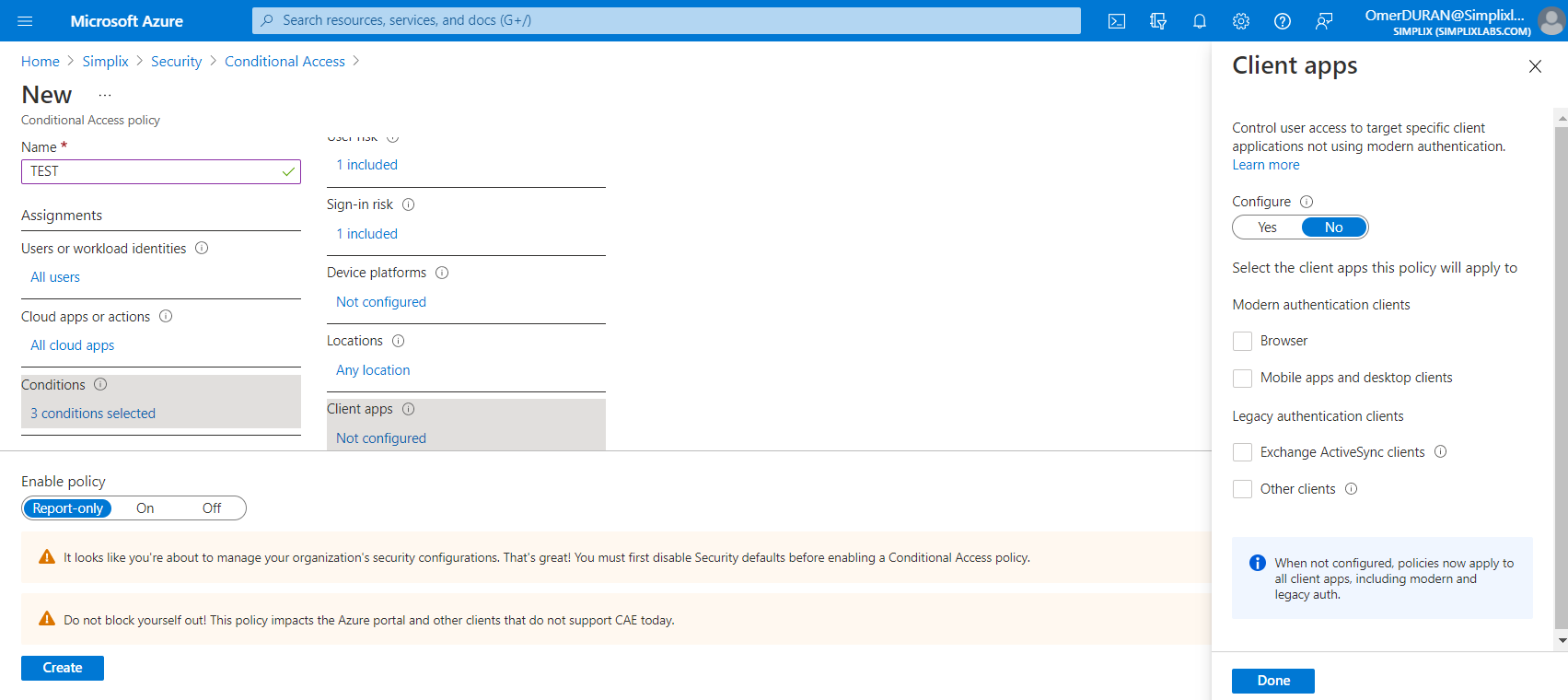
Task: Open the Help question mark icon
Action: coord(1282,21)
